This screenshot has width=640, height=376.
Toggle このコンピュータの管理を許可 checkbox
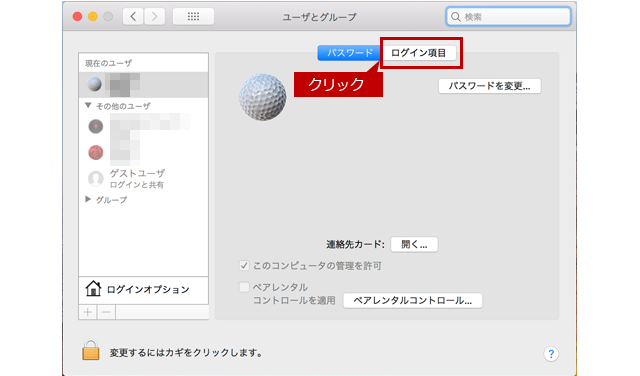coord(244,266)
